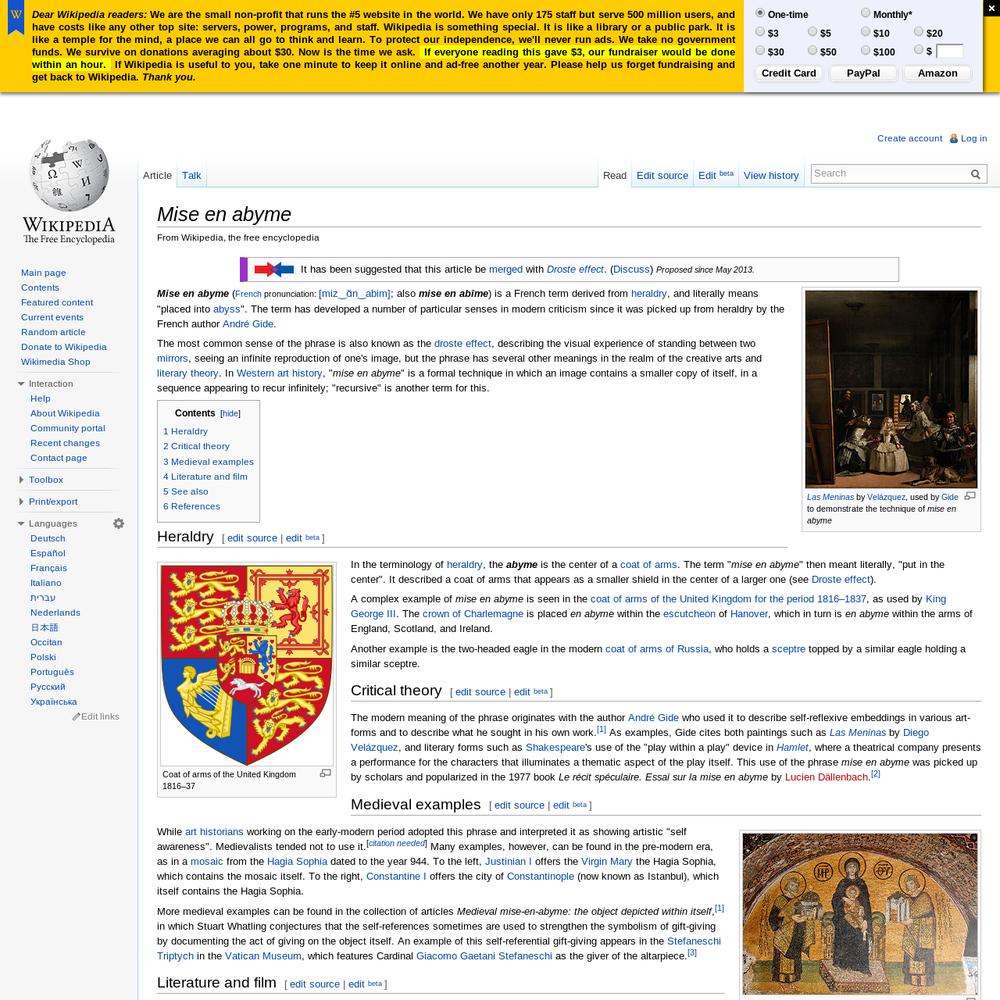Click the Log in user icon
Viewport: 1000px width, 1000px height.
pyautogui.click(x=954, y=138)
